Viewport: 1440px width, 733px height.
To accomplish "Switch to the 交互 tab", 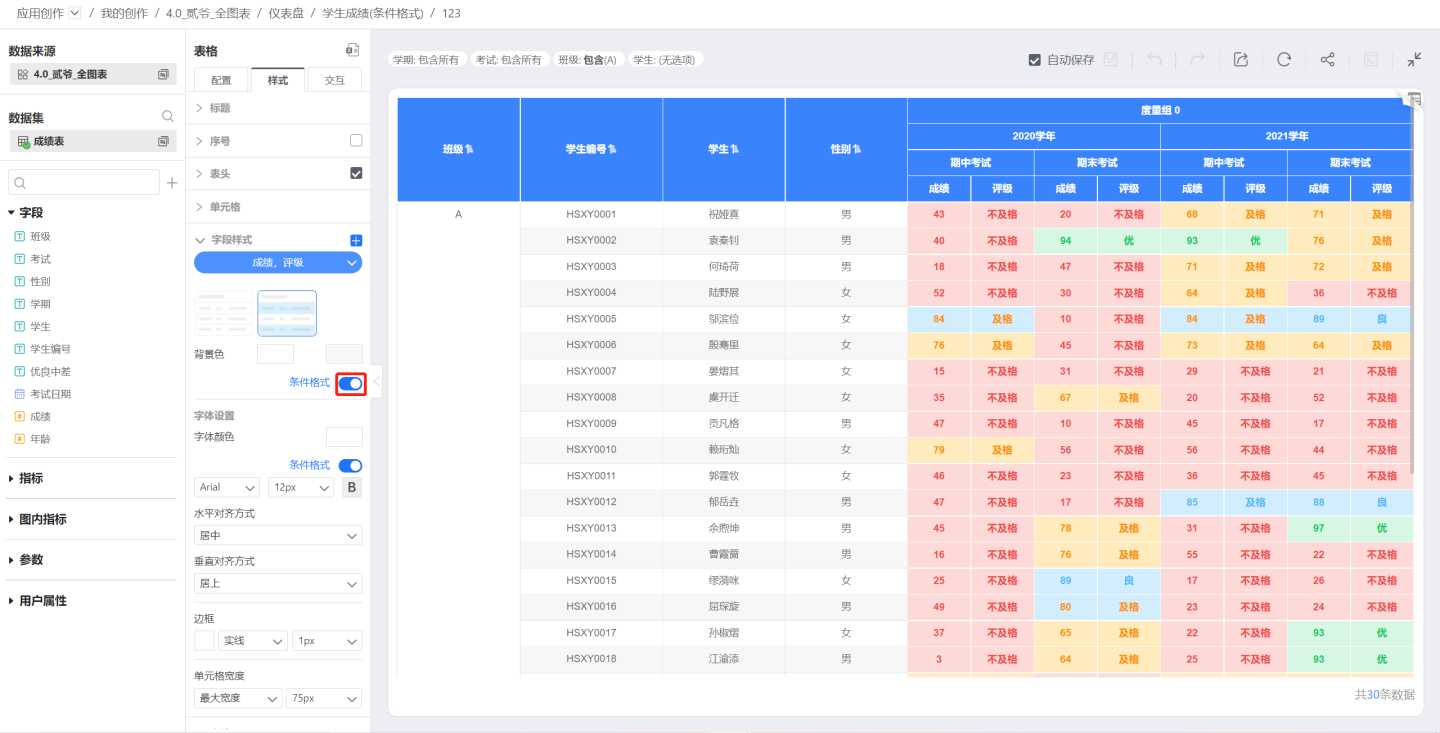I will 335,80.
